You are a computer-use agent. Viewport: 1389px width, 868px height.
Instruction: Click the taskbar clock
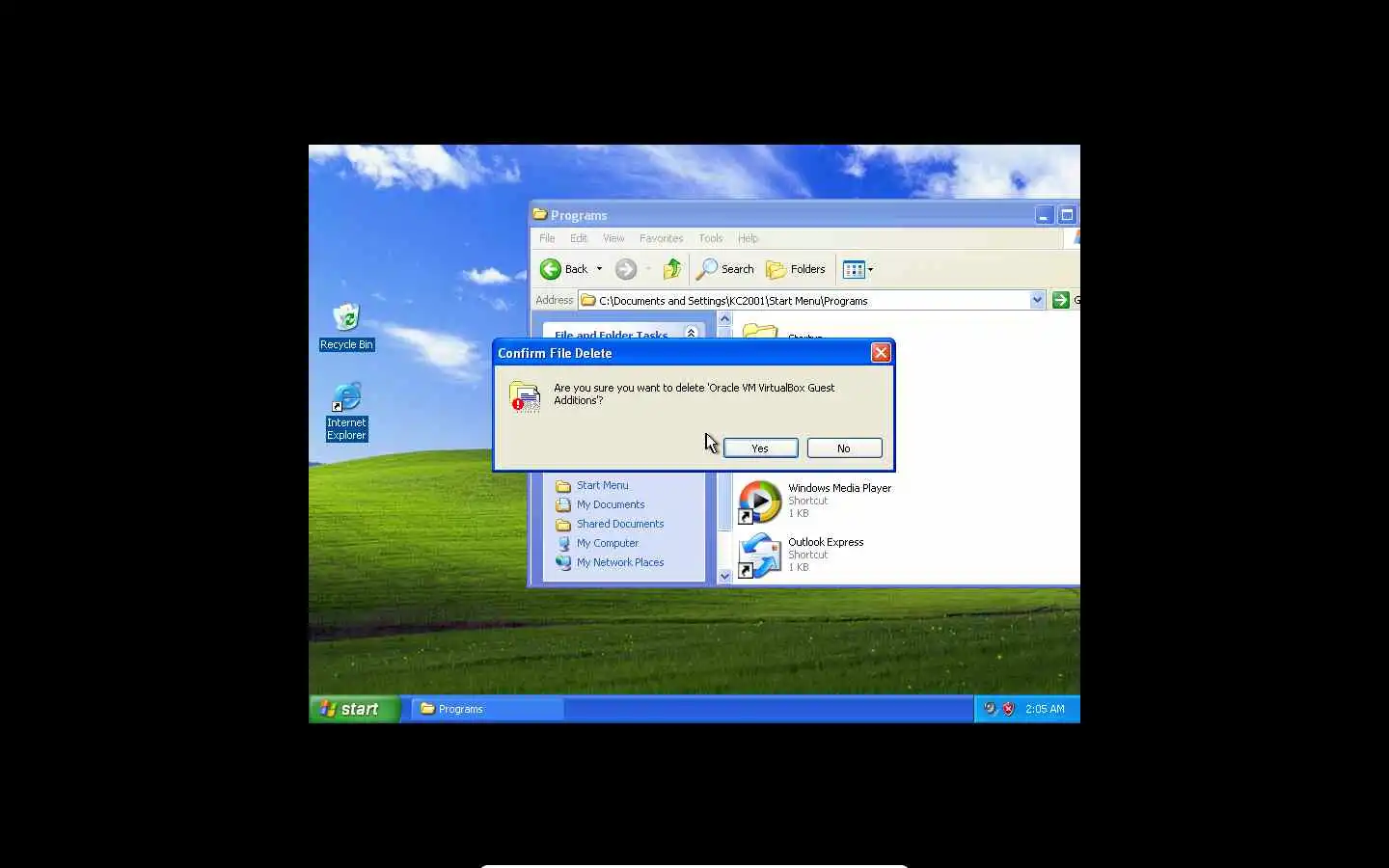click(x=1045, y=709)
